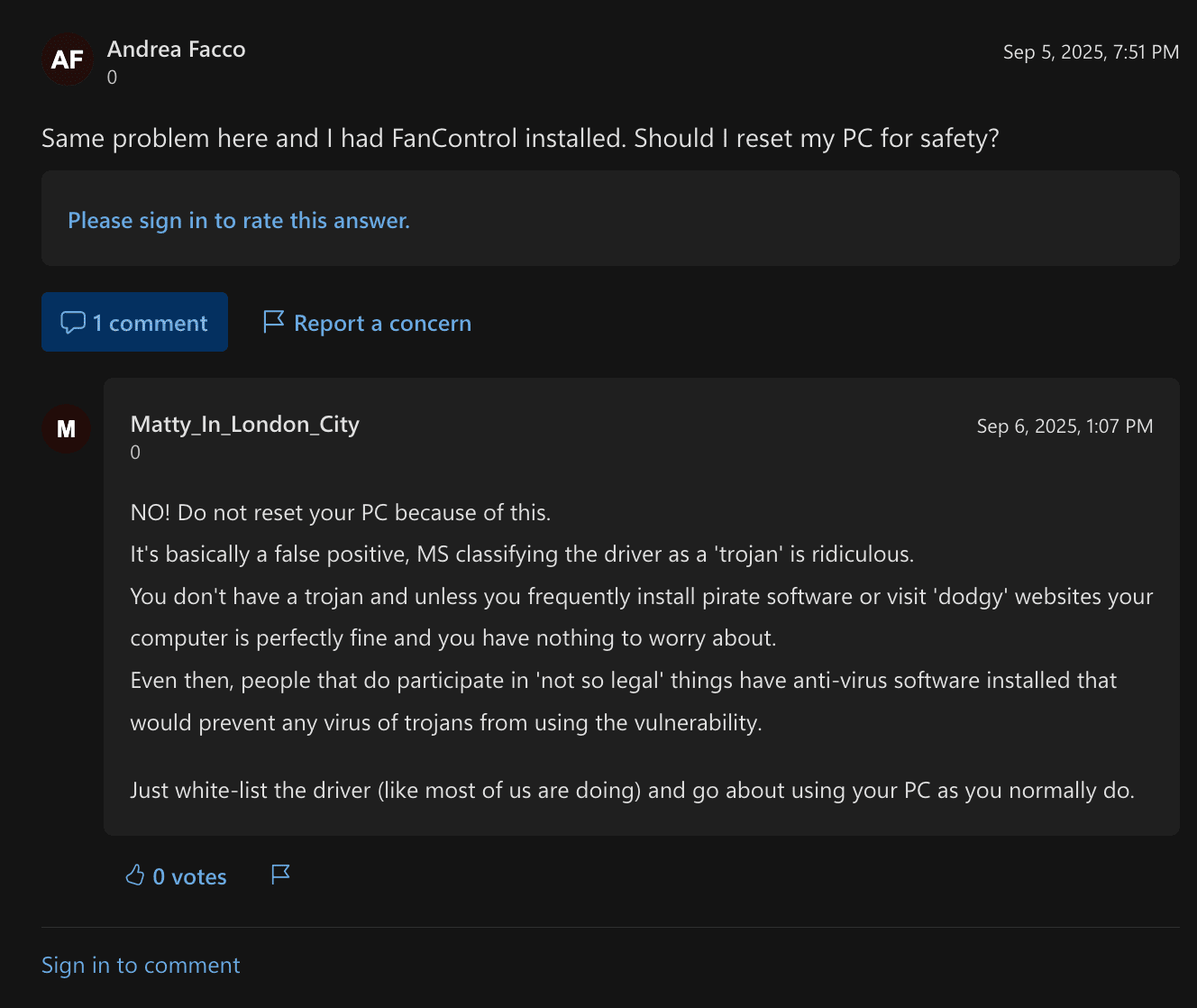Viewport: 1197px width, 1008px height.
Task: Click 'Please sign in to rate this answer'
Action: click(239, 221)
